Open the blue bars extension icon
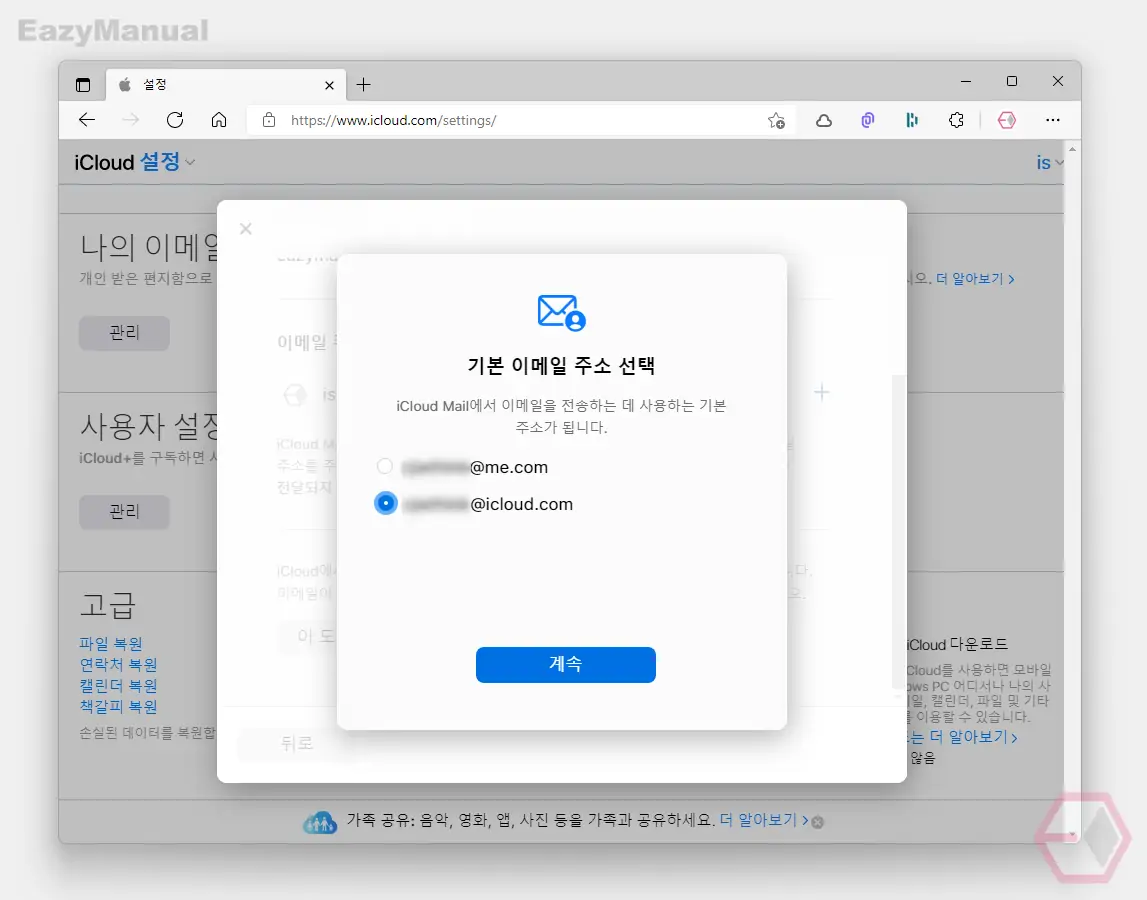Screen dimensions: 1147x900 911,120
